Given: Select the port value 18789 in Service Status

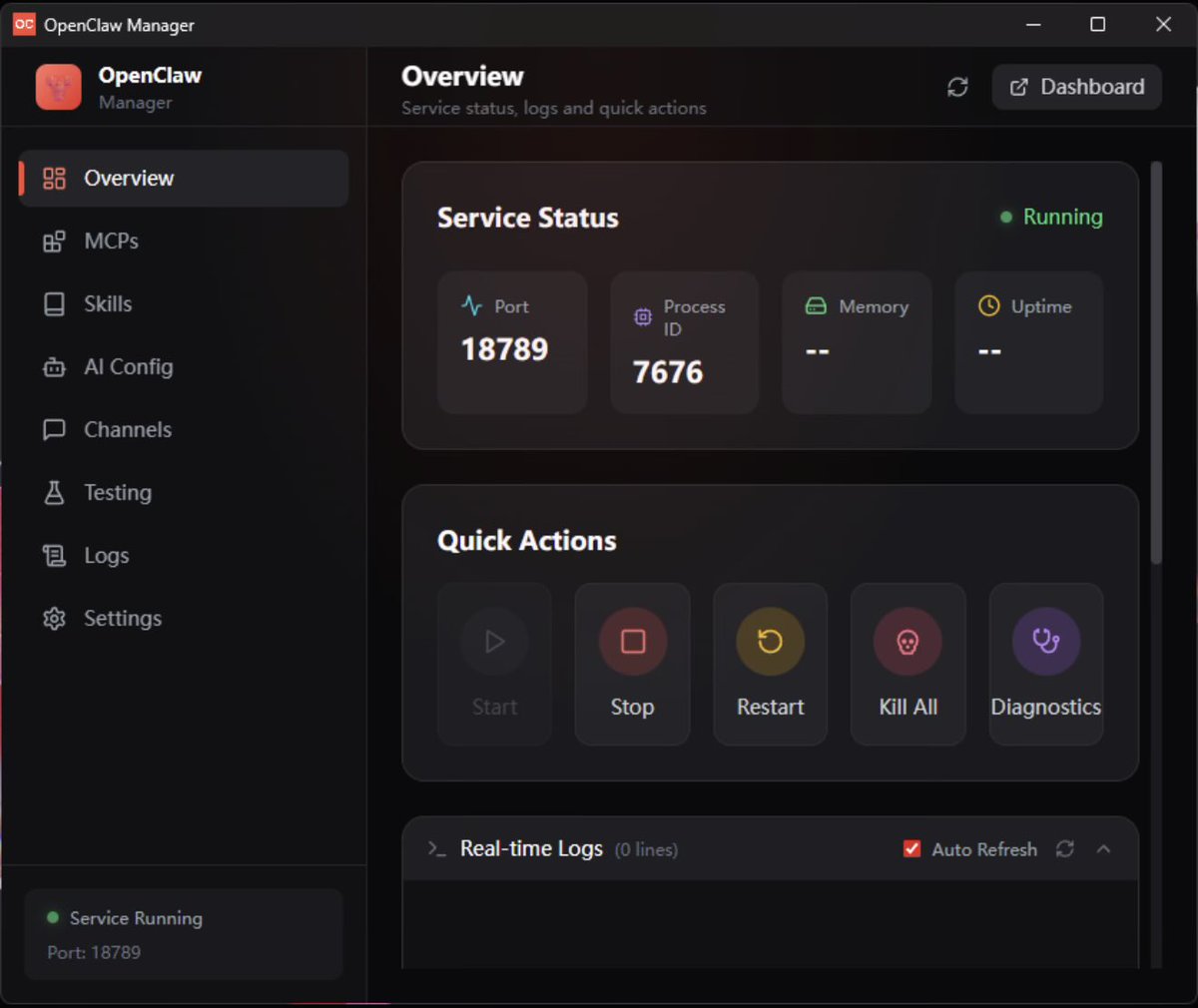Looking at the screenshot, I should pyautogui.click(x=504, y=349).
